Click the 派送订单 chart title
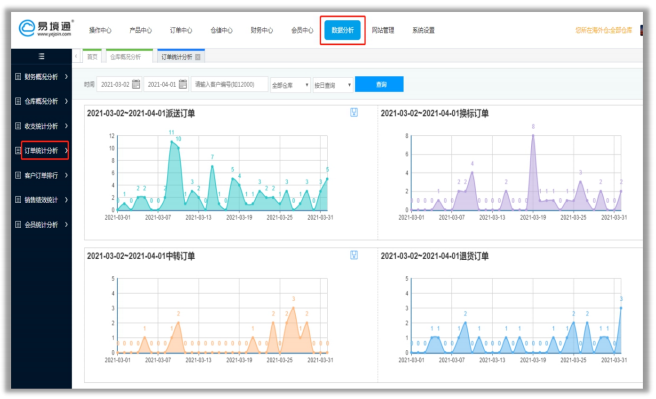This screenshot has height=399, width=656. (141, 113)
